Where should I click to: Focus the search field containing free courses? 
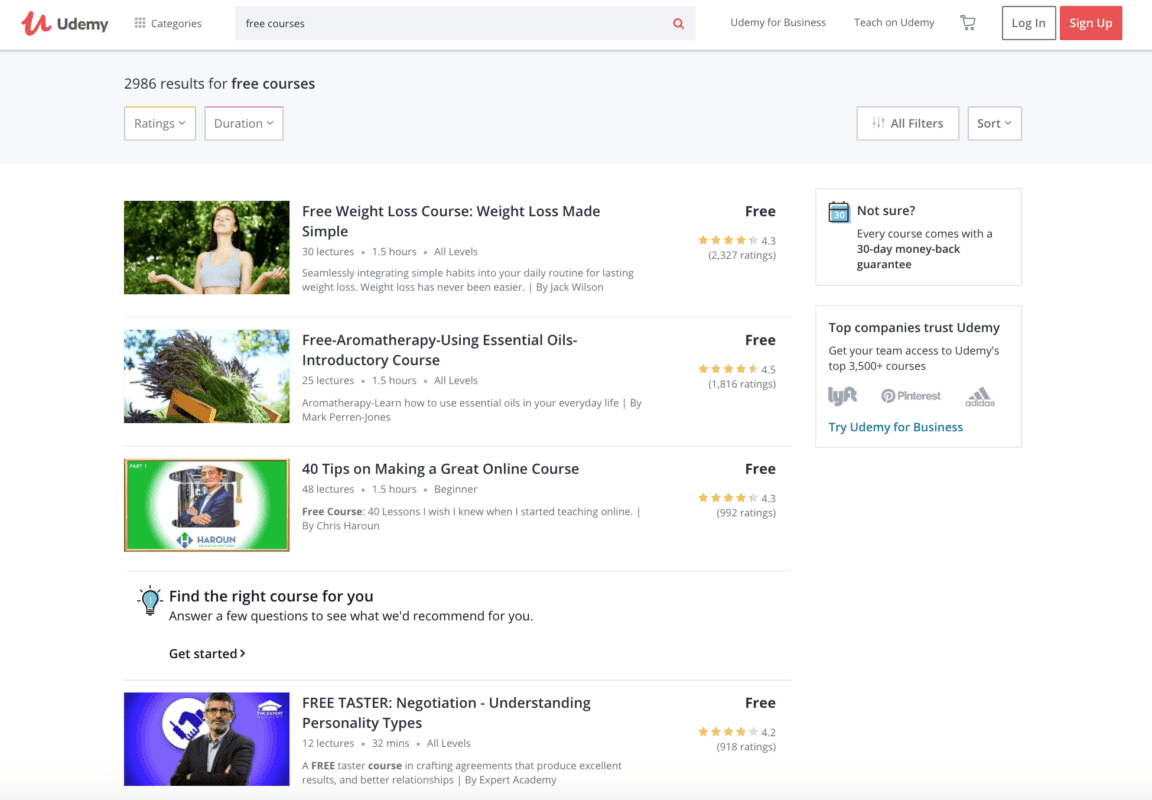click(450, 24)
